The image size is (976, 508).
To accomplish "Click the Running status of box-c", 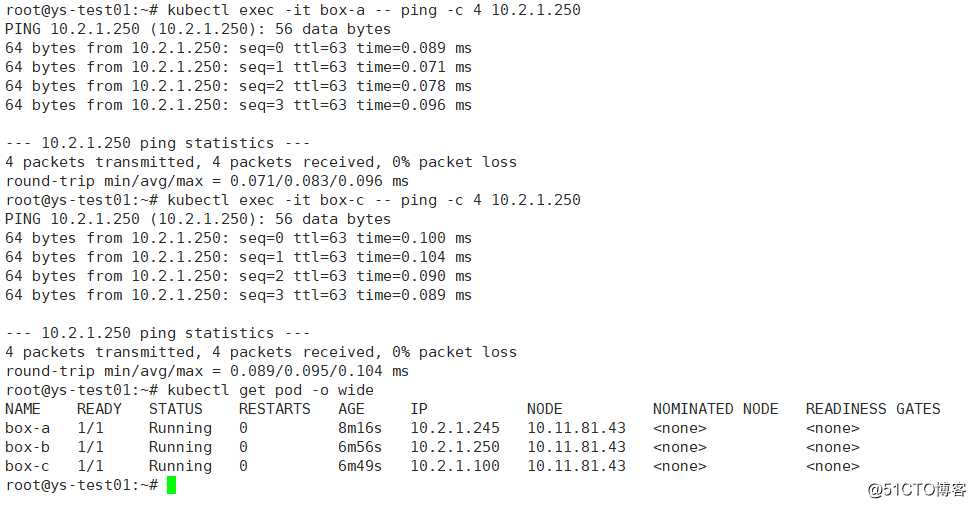I will coord(181,466).
